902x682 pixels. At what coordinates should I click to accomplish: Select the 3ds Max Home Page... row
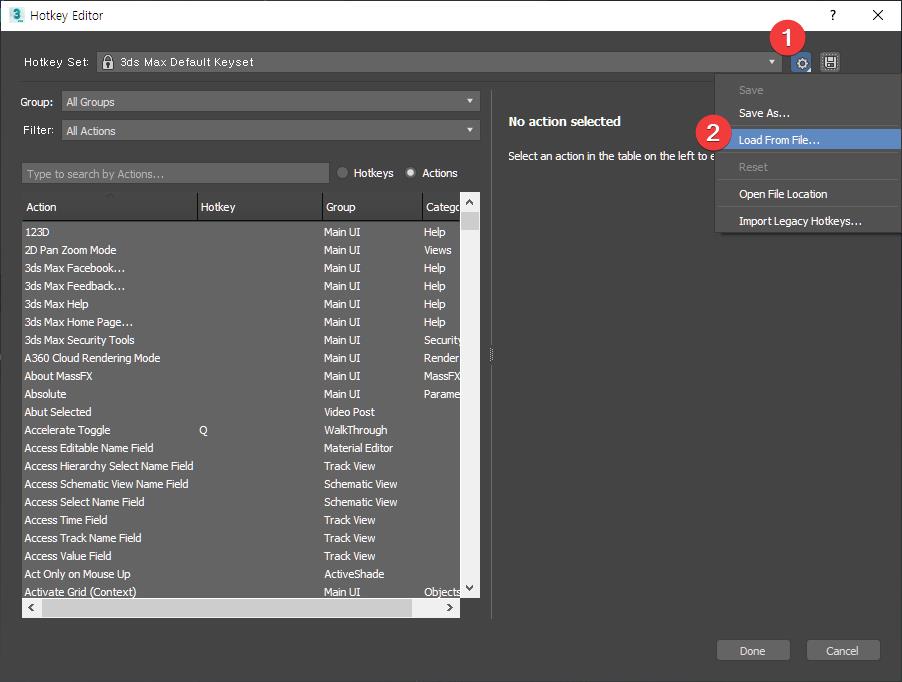click(240, 322)
